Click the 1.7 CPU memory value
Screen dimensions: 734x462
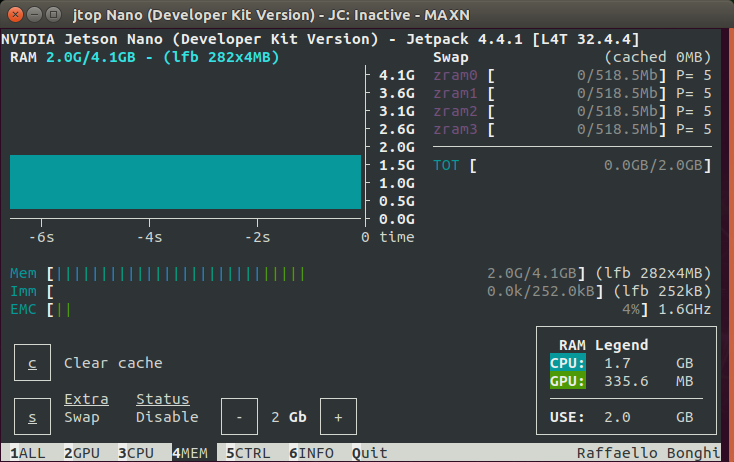[x=617, y=363]
